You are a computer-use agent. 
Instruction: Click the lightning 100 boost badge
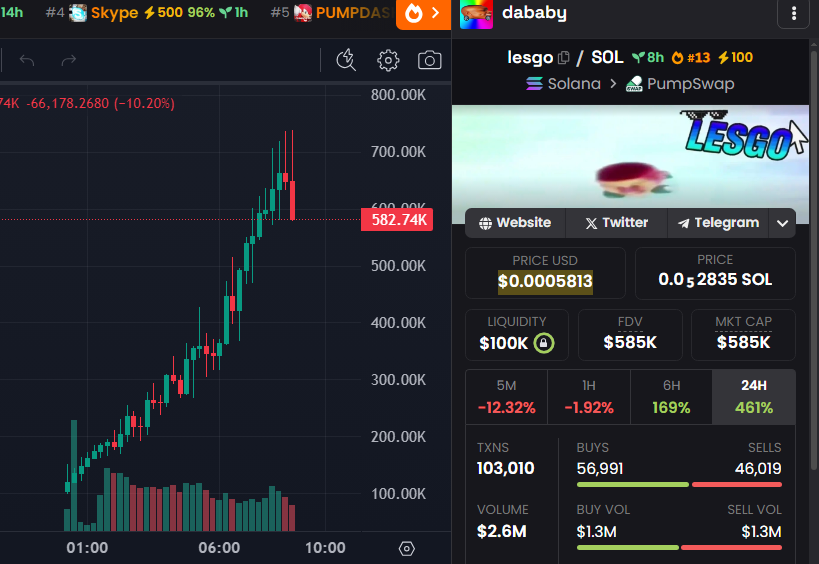pyautogui.click(x=735, y=57)
